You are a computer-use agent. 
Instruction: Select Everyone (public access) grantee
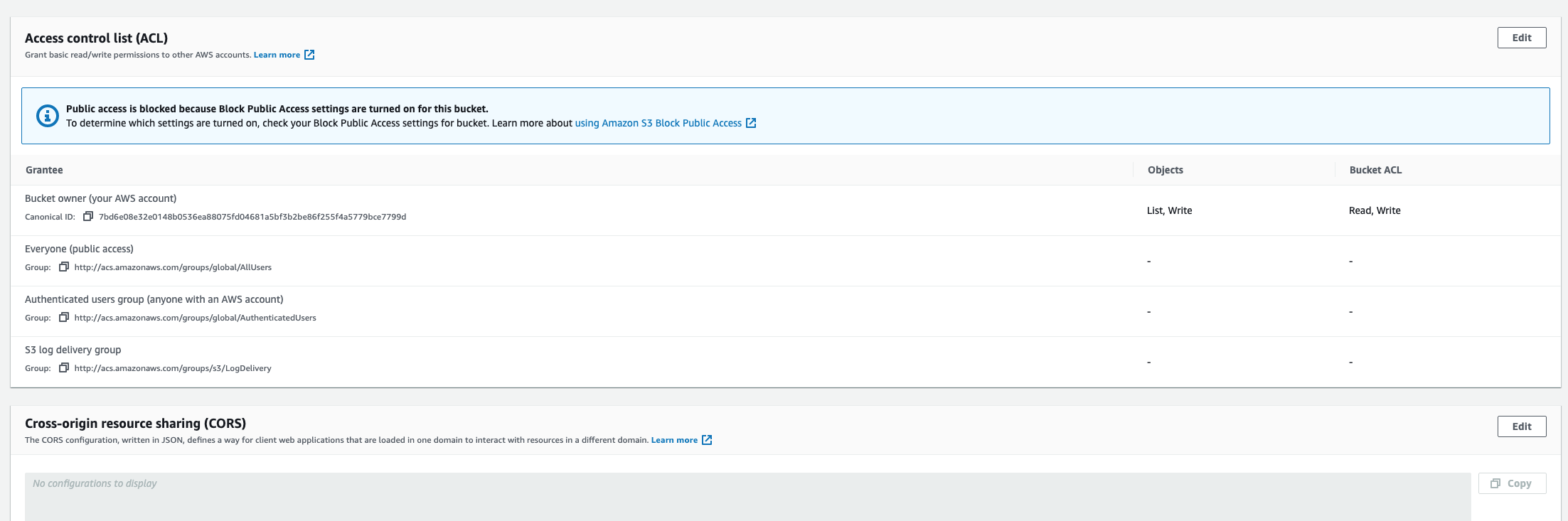point(79,249)
